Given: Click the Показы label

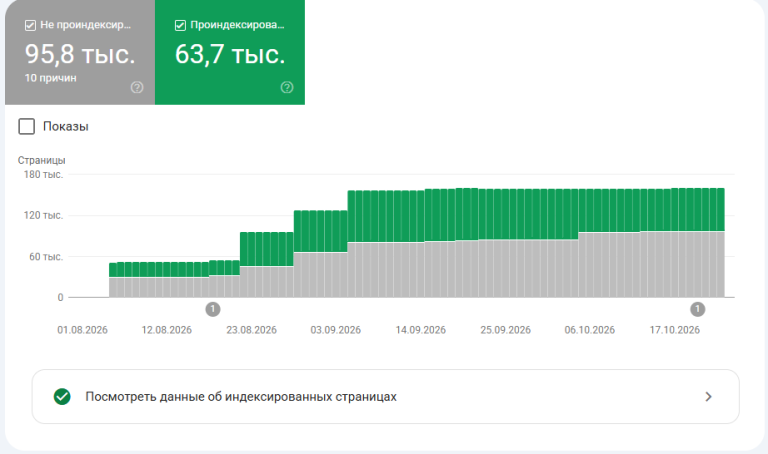Looking at the screenshot, I should tap(66, 126).
